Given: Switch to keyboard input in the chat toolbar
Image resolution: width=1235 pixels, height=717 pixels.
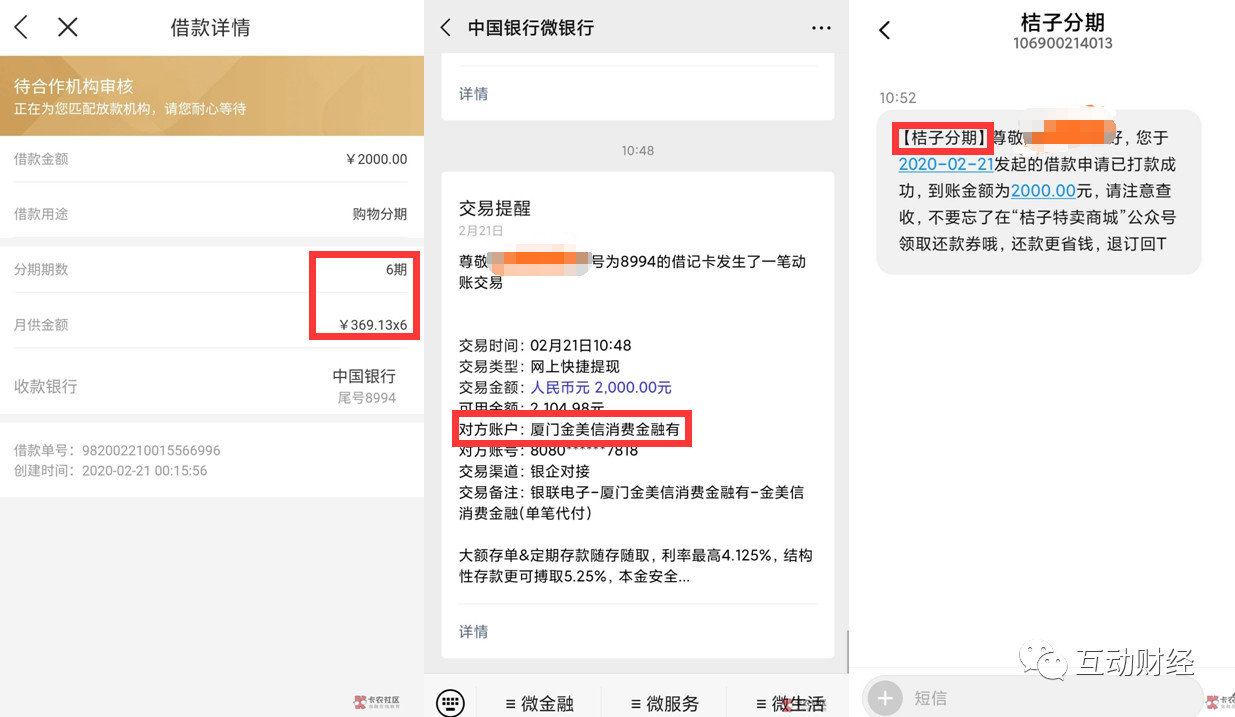Looking at the screenshot, I should [450, 703].
